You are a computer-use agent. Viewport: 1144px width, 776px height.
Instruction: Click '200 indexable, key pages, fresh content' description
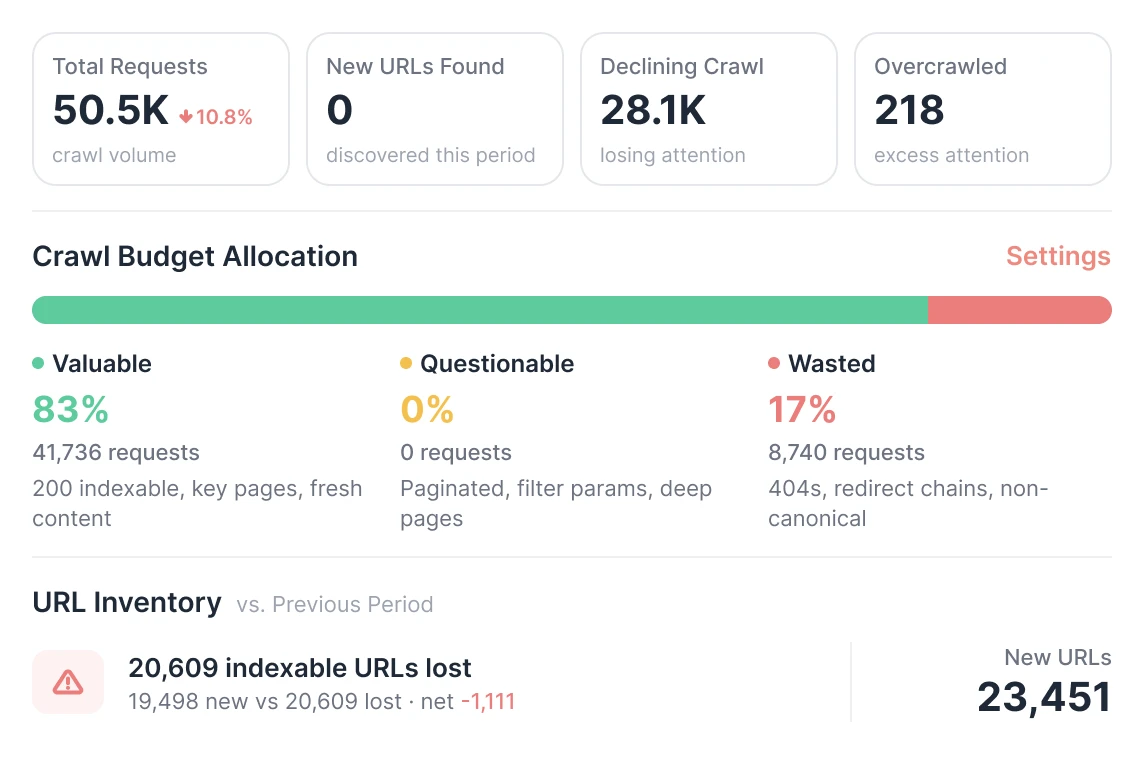[197, 503]
